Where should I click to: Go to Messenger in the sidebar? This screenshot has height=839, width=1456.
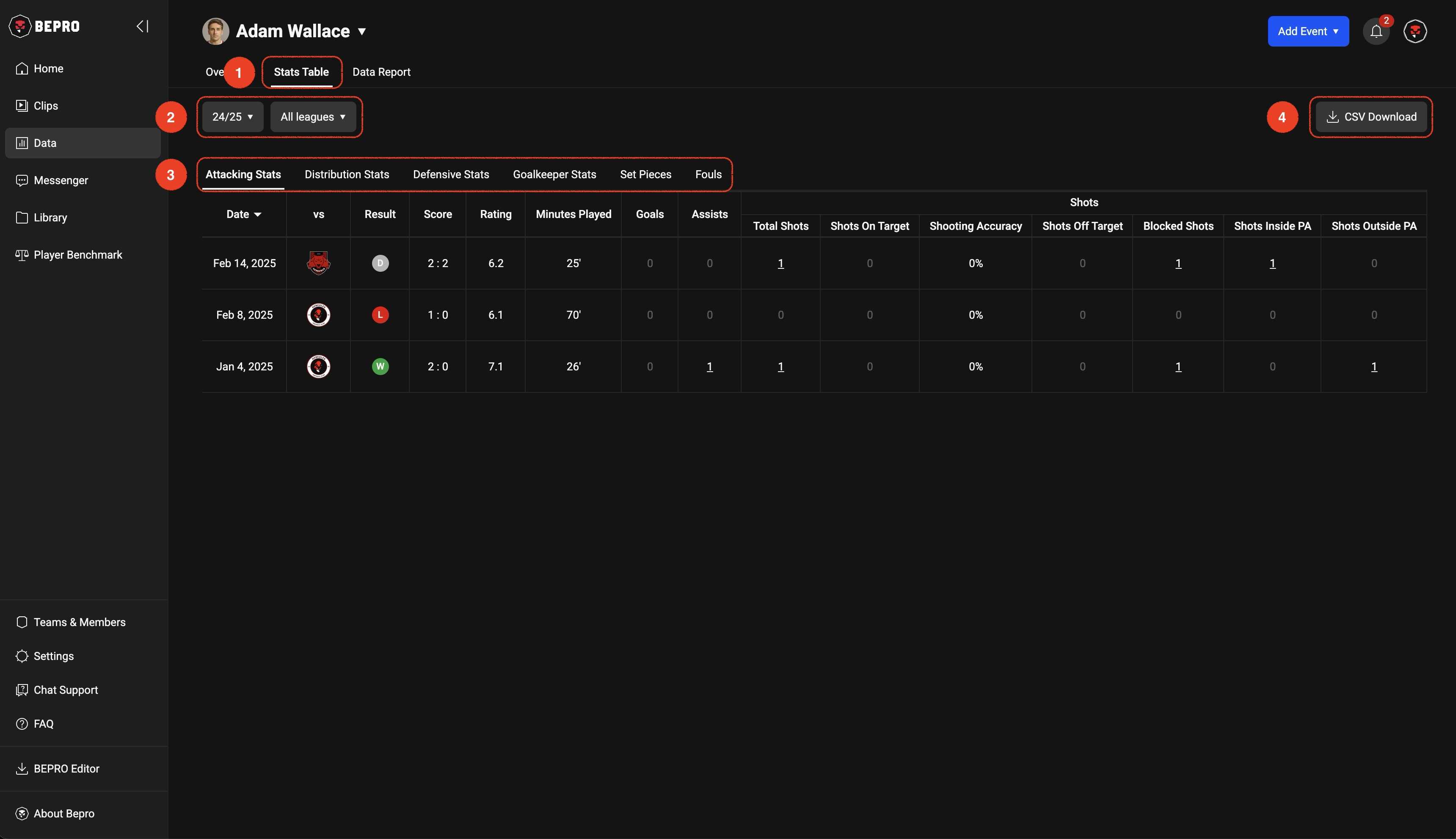[x=61, y=180]
